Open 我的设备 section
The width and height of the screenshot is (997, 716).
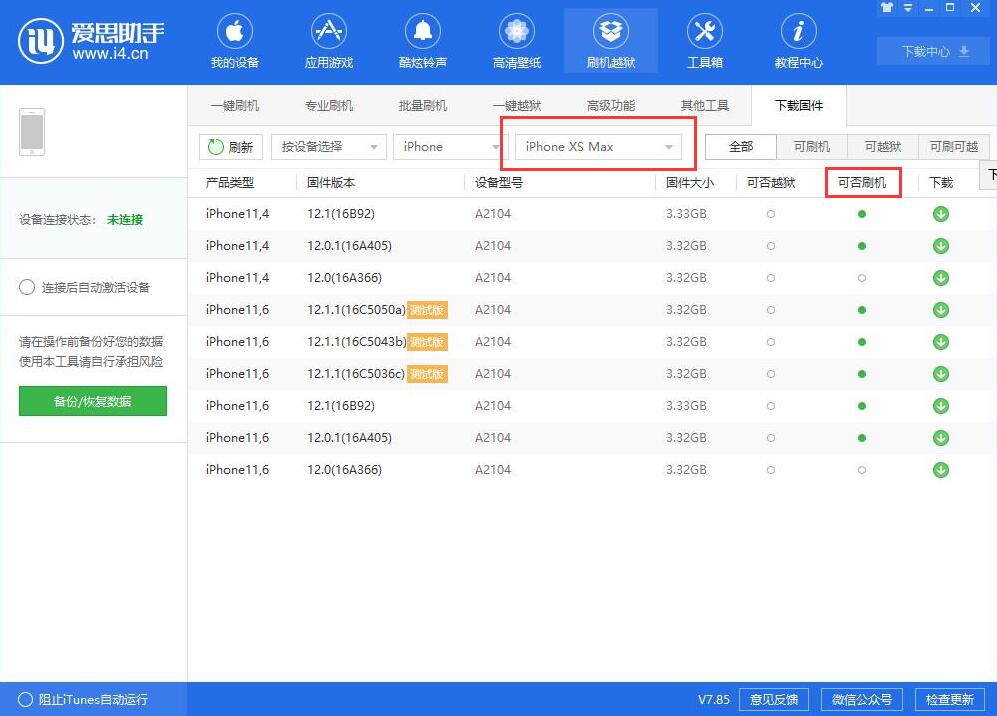234,40
